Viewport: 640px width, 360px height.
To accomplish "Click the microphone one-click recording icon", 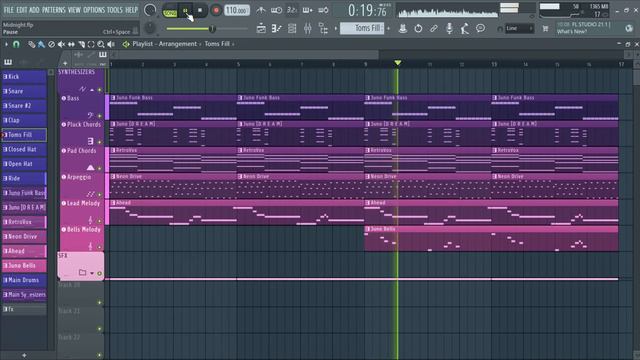I will click(449, 28).
